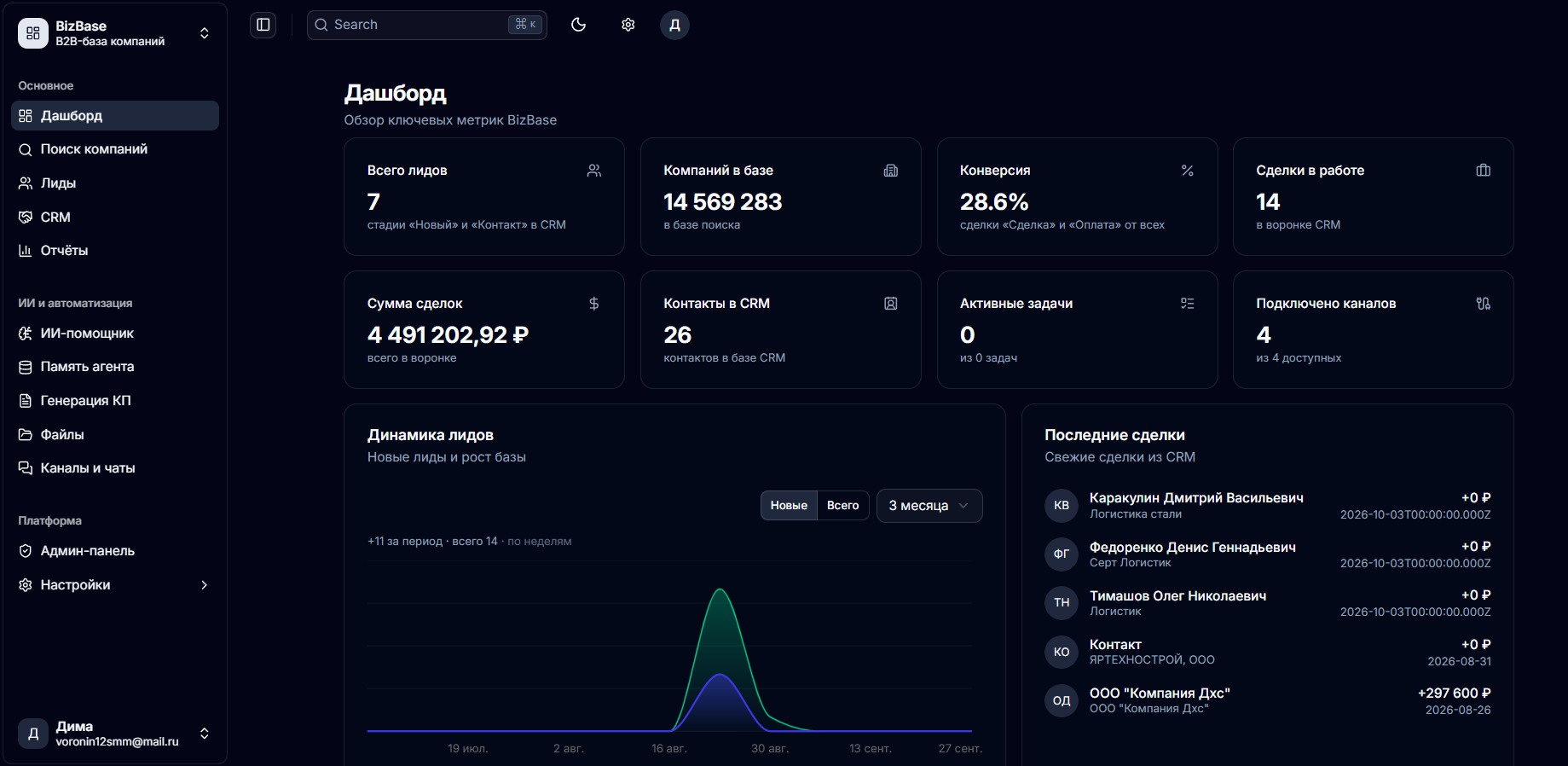
Task: Open settings gear icon in top bar
Action: (628, 25)
